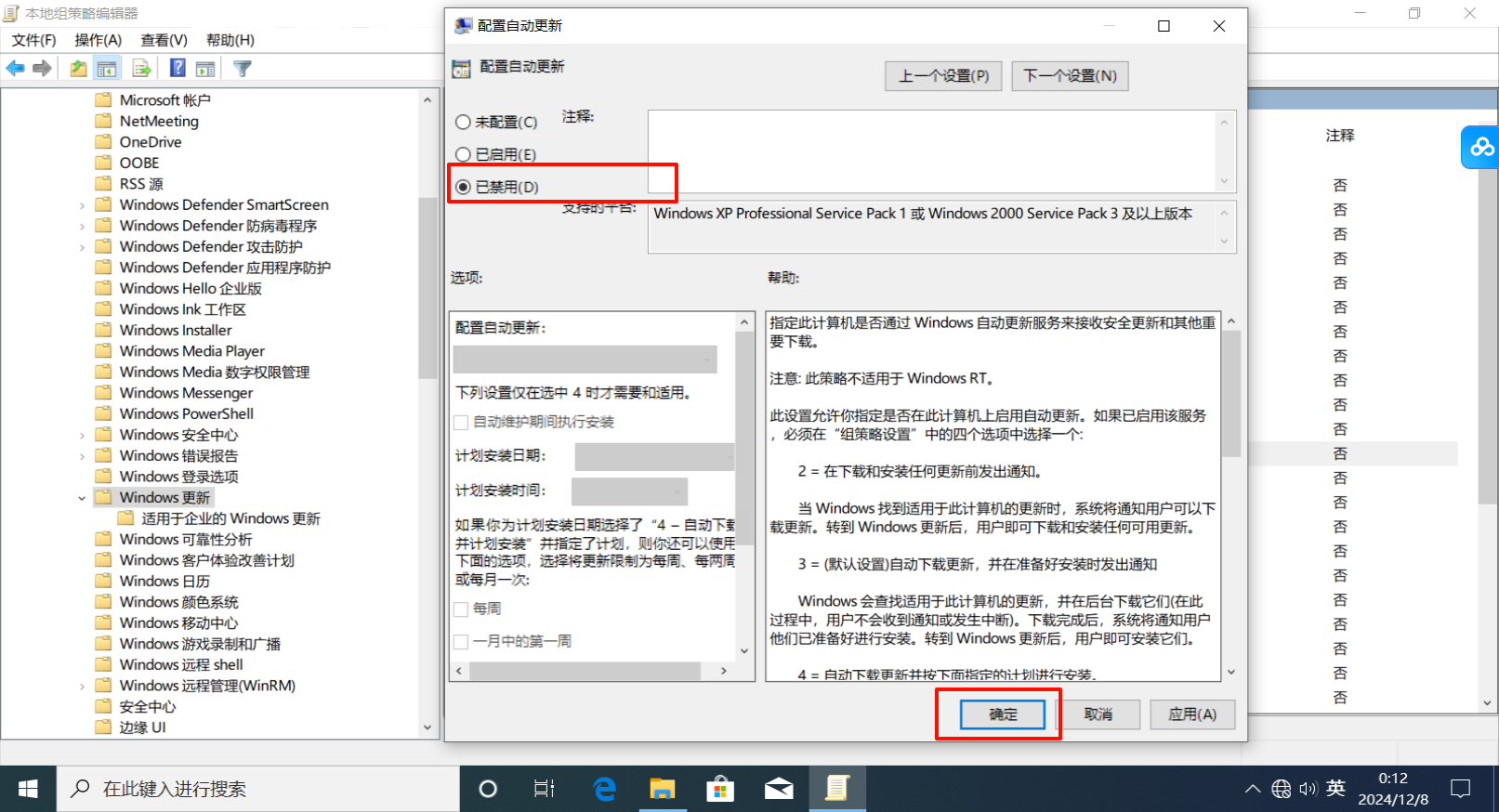Screen dimensions: 1499x812
Task: Confirm with the 确定 button
Action: [1003, 714]
